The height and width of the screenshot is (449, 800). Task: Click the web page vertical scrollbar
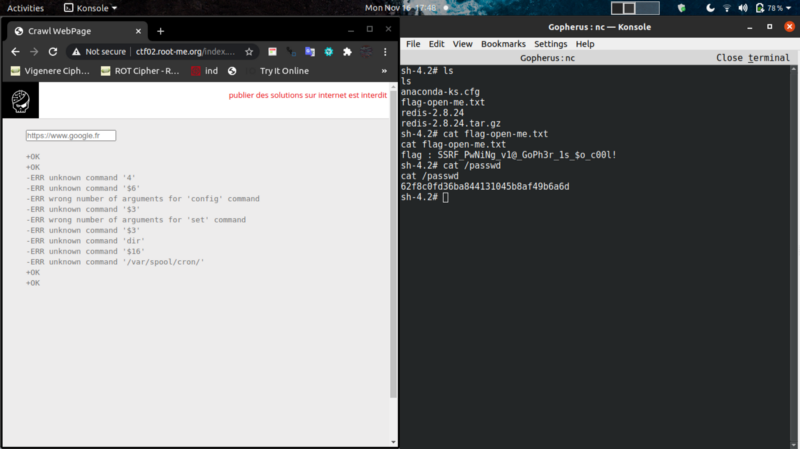(x=393, y=245)
